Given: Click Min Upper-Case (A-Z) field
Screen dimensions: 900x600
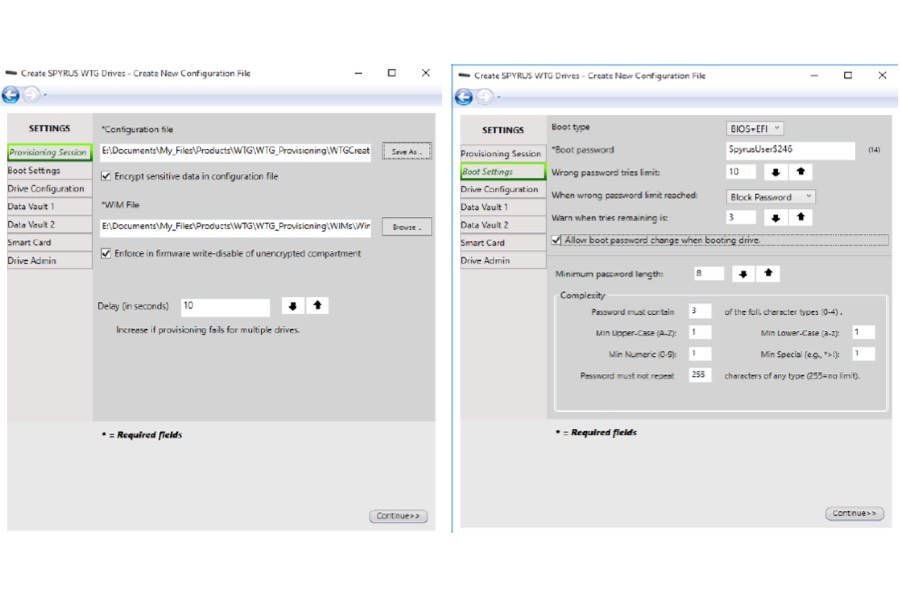Looking at the screenshot, I should [700, 332].
